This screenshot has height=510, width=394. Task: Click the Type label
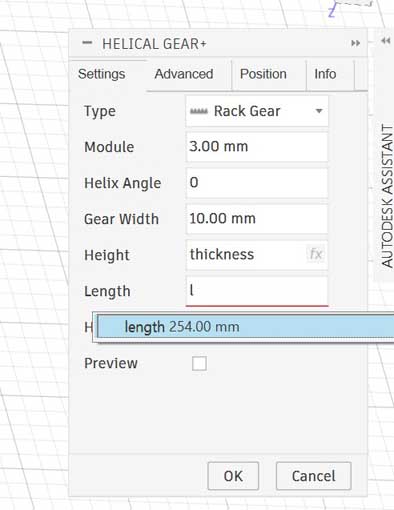(x=100, y=111)
